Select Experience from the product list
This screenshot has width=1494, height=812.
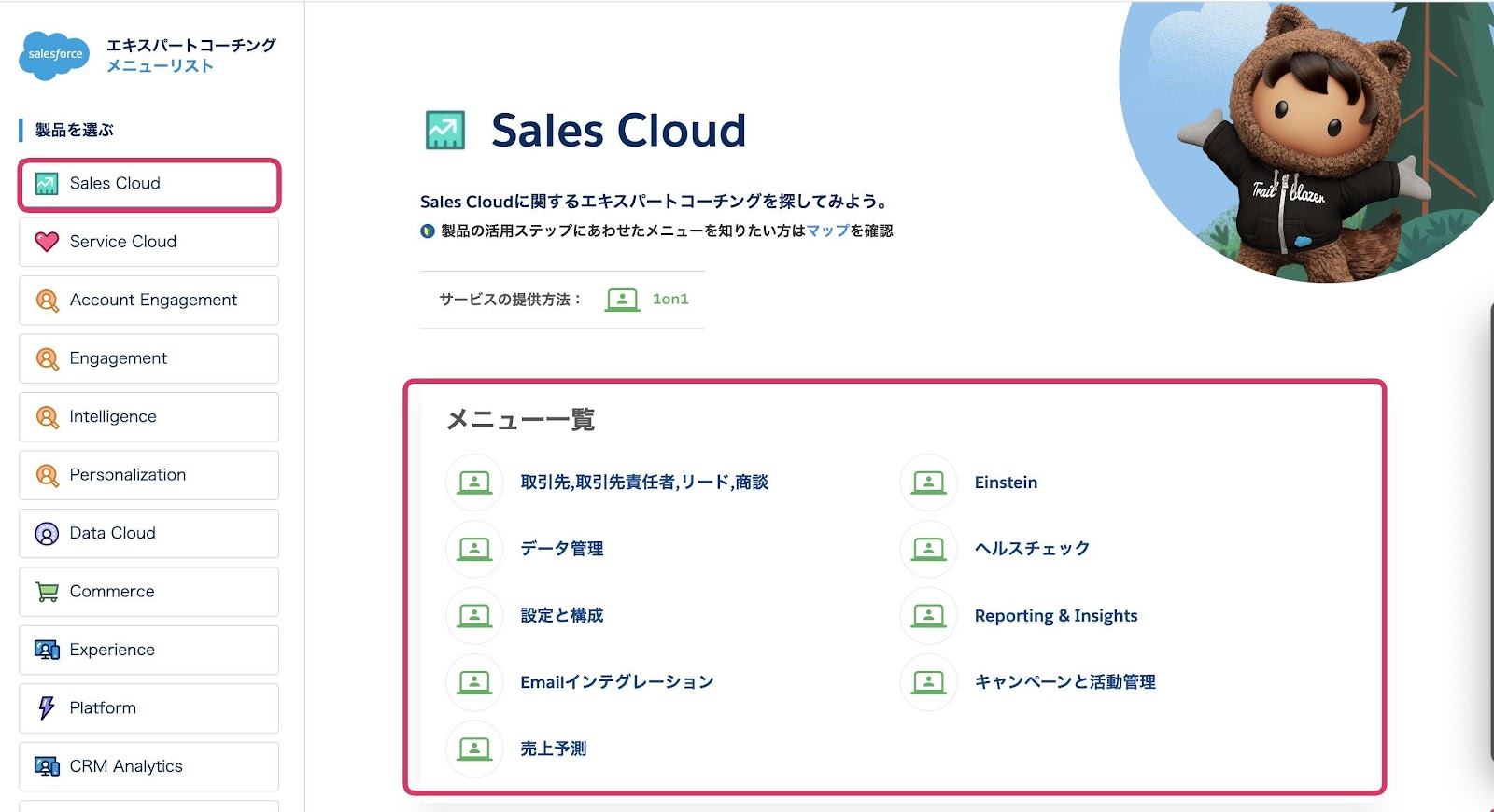coord(149,650)
